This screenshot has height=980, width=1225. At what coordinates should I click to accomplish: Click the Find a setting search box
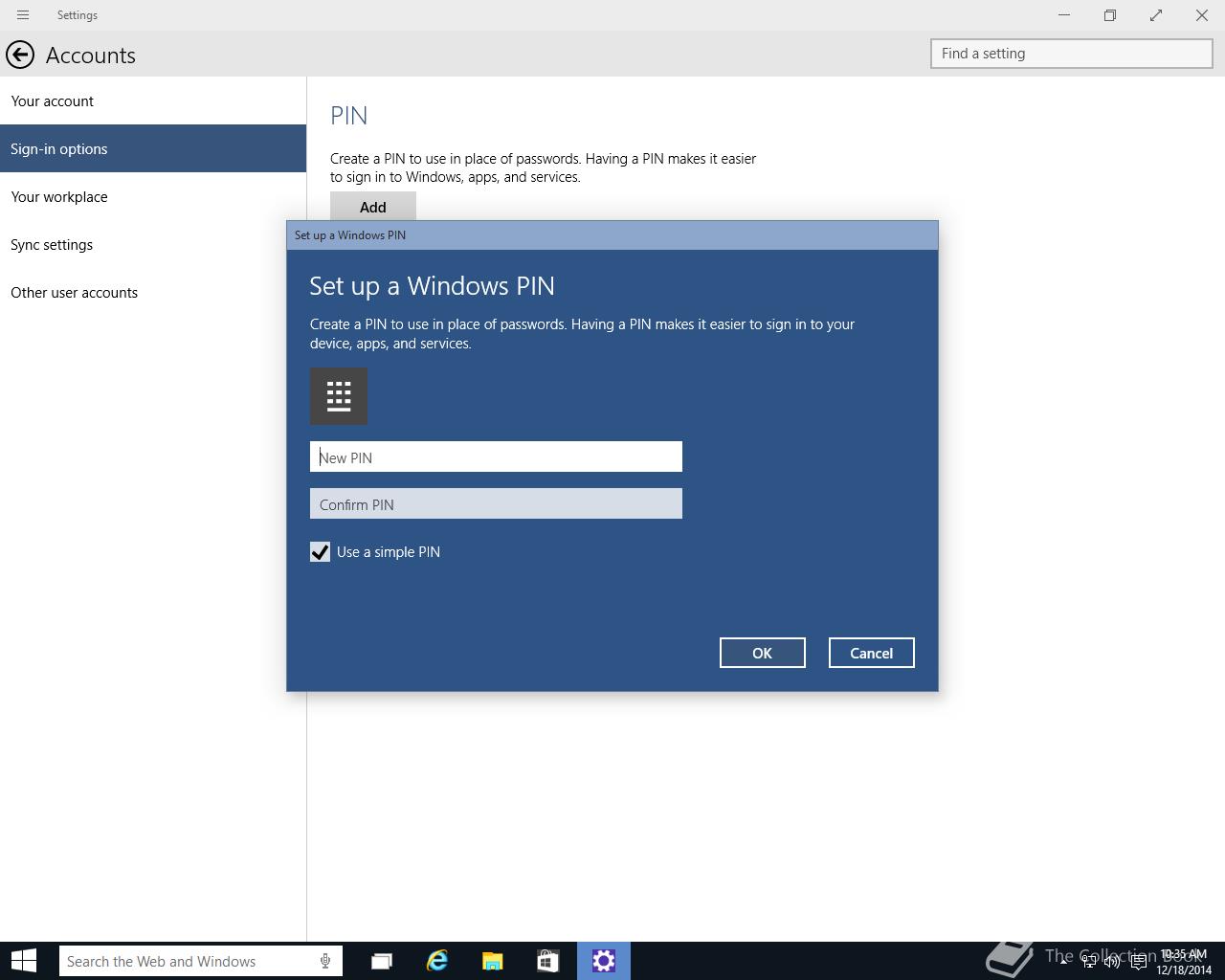coord(1072,54)
